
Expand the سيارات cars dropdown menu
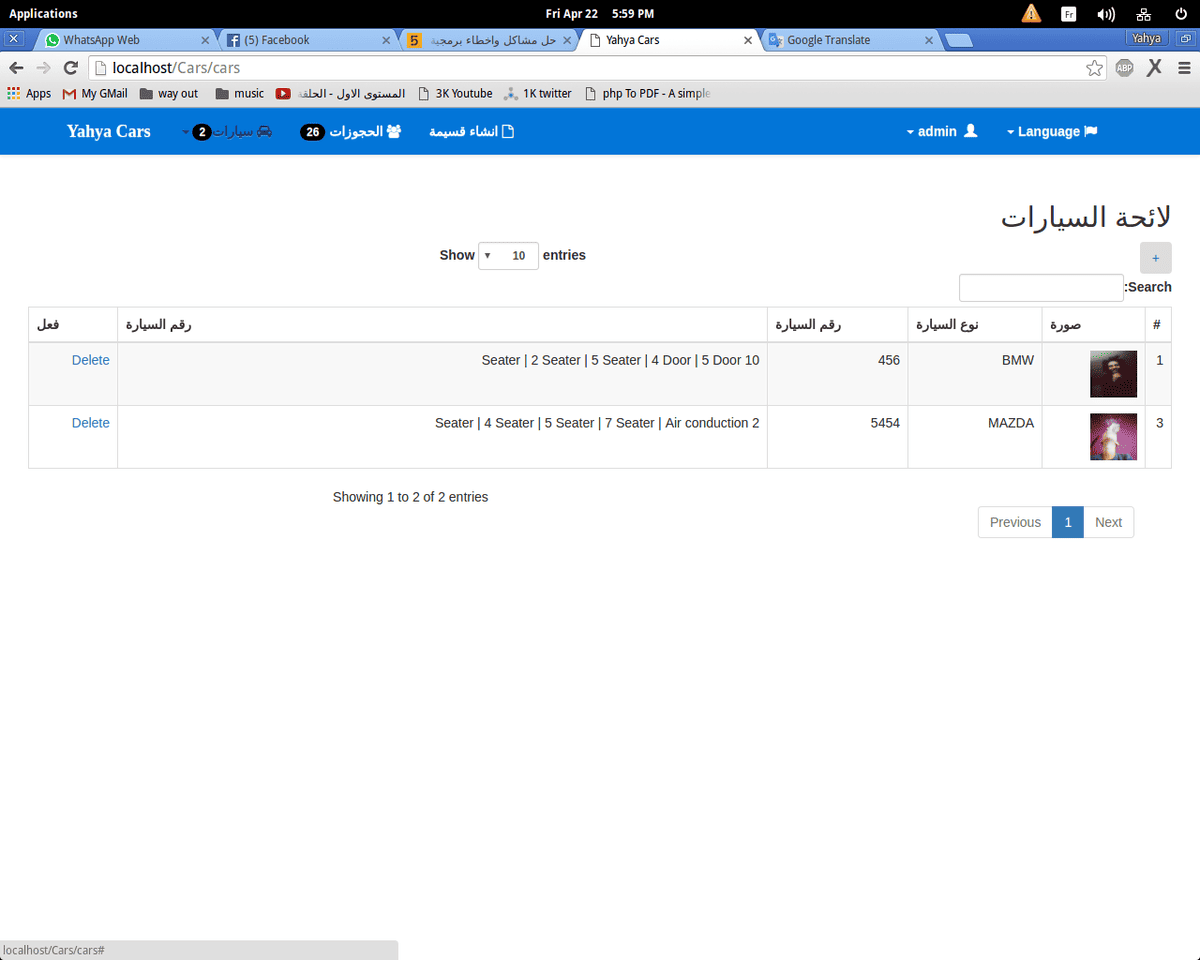[x=227, y=132]
